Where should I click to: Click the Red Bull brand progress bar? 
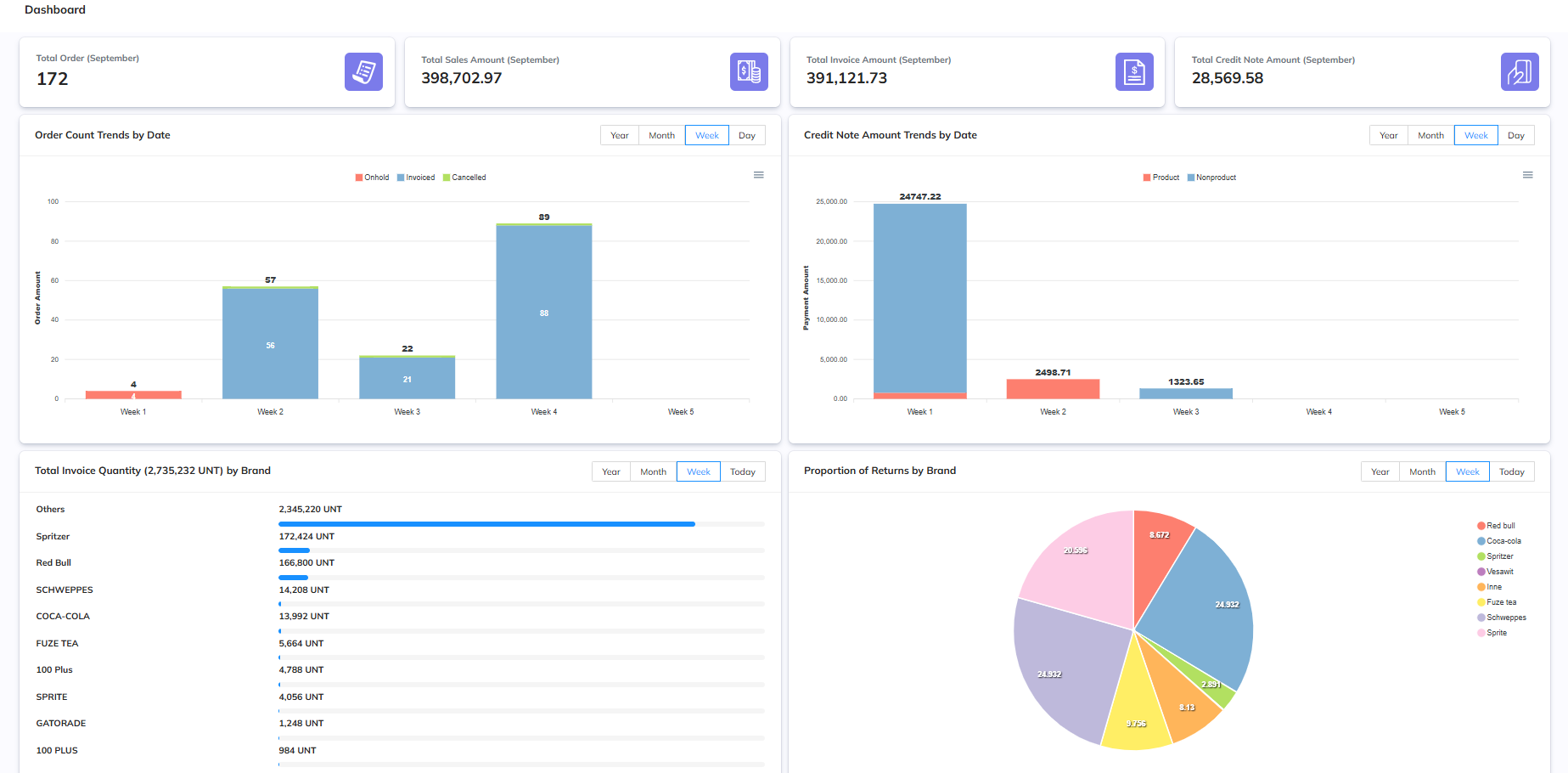coord(521,578)
